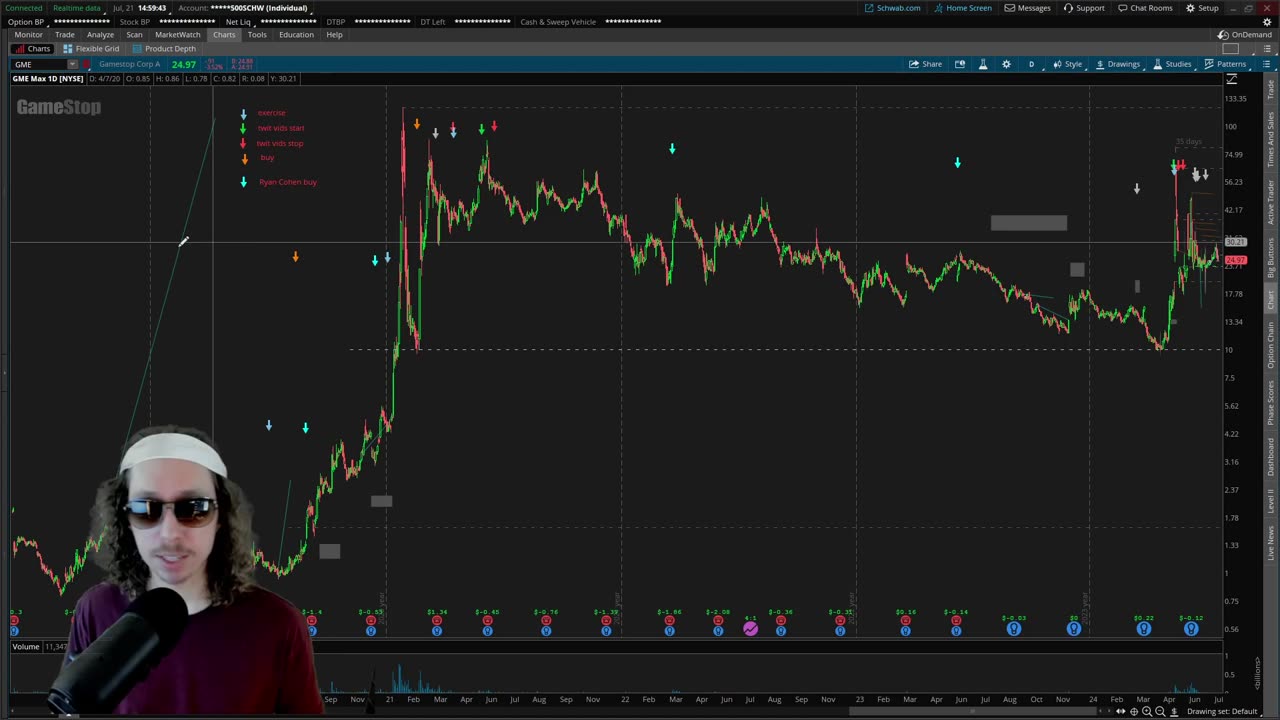Open the Drawings dropdown
Viewport: 1280px width, 720px height.
point(1117,64)
